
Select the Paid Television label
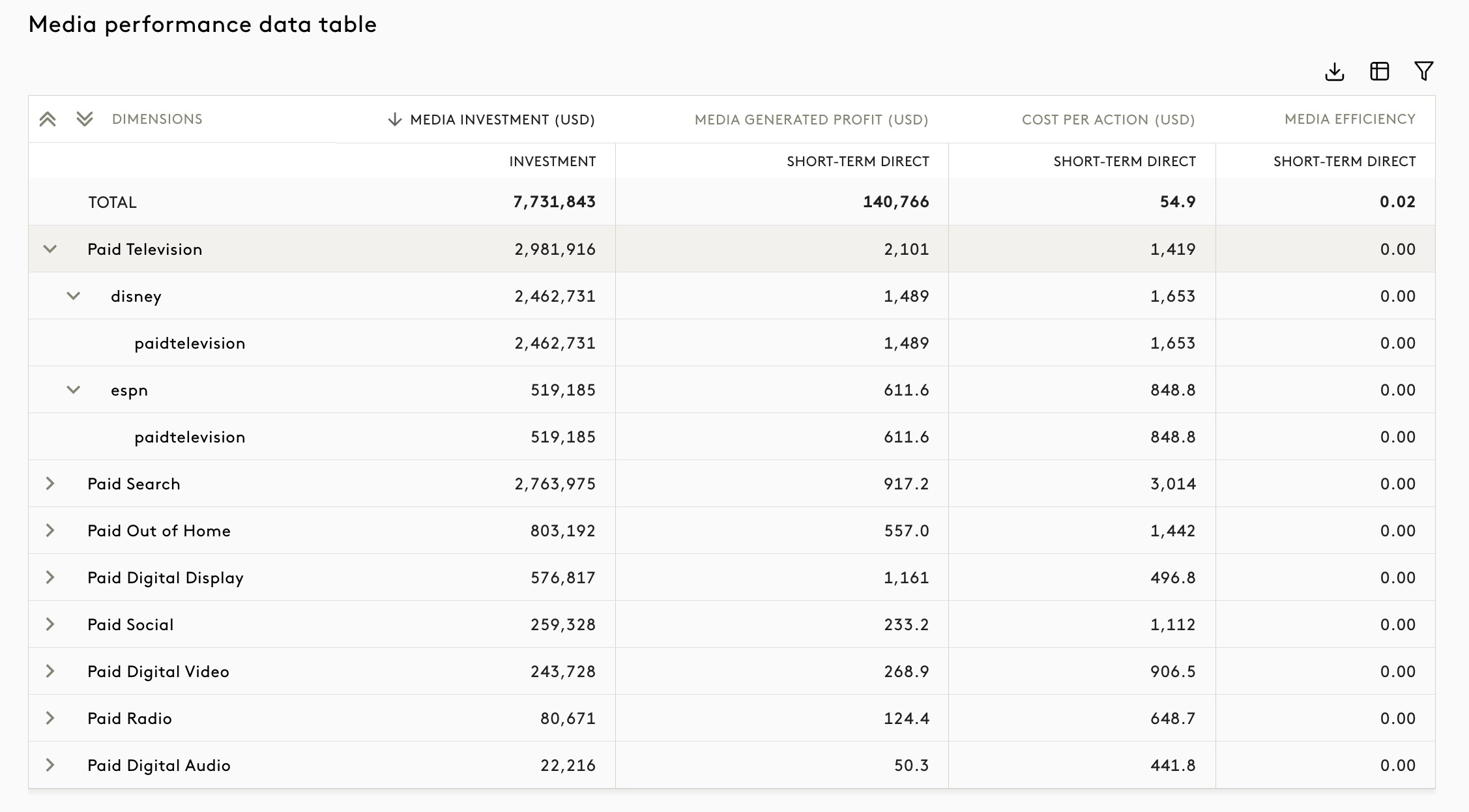click(x=145, y=249)
